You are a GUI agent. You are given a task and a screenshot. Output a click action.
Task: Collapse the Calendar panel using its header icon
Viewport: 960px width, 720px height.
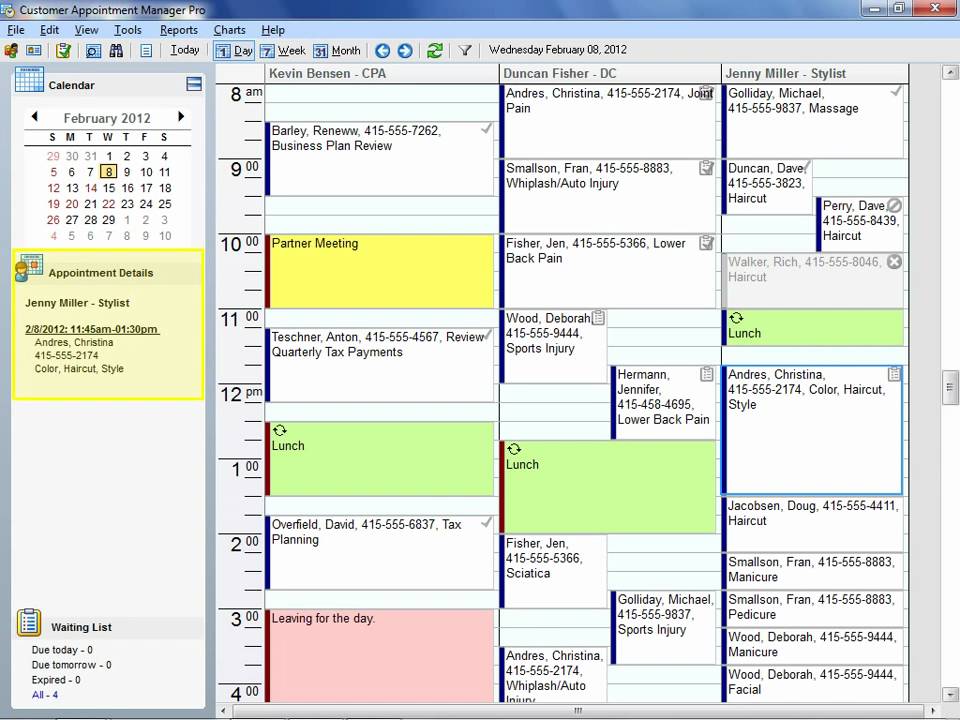(194, 84)
